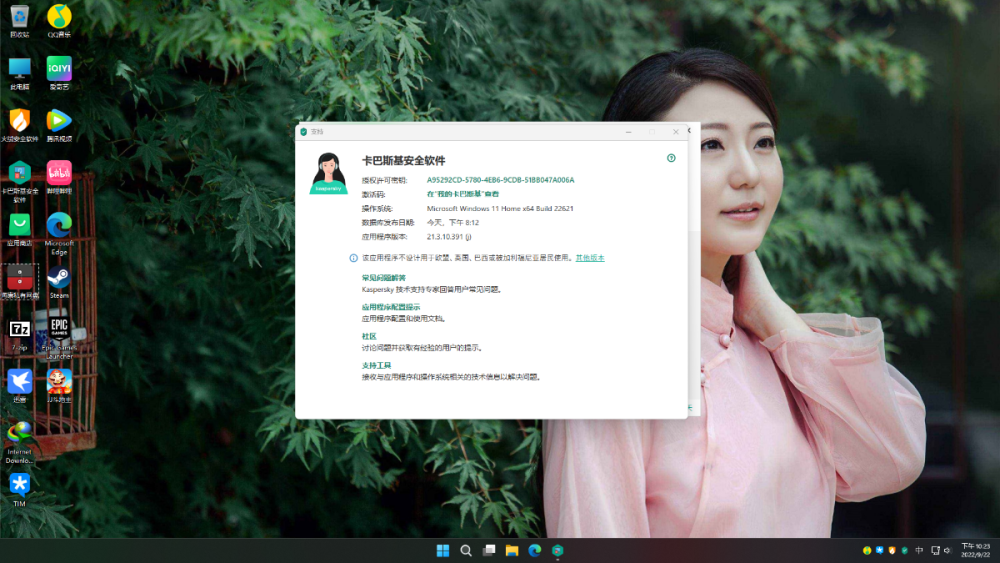The width and height of the screenshot is (1000, 563).
Task: Click the volume speaker icon in the system tray
Action: [x=947, y=550]
